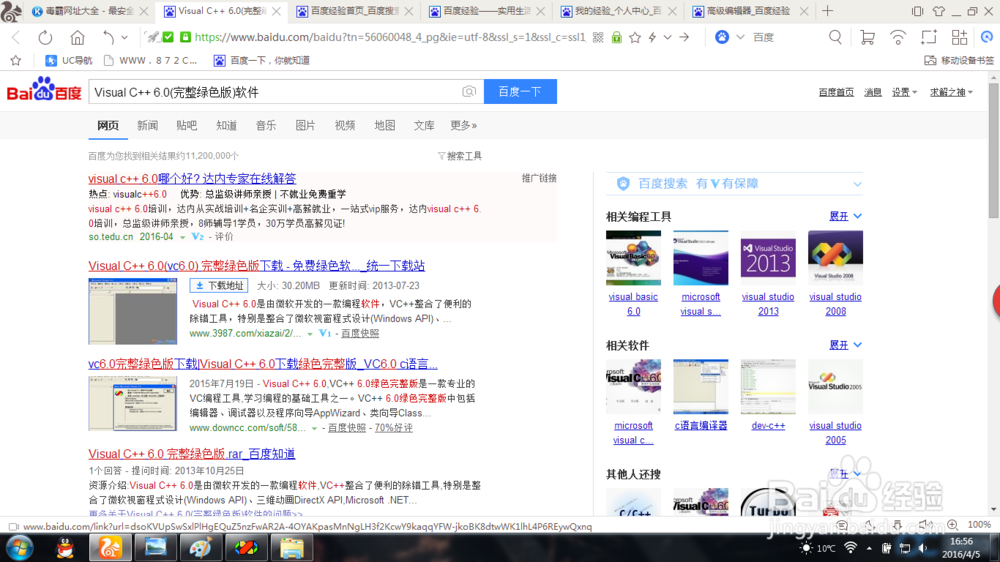
Task: Switch to the 百度经验首页 browser tab
Action: 355,11
